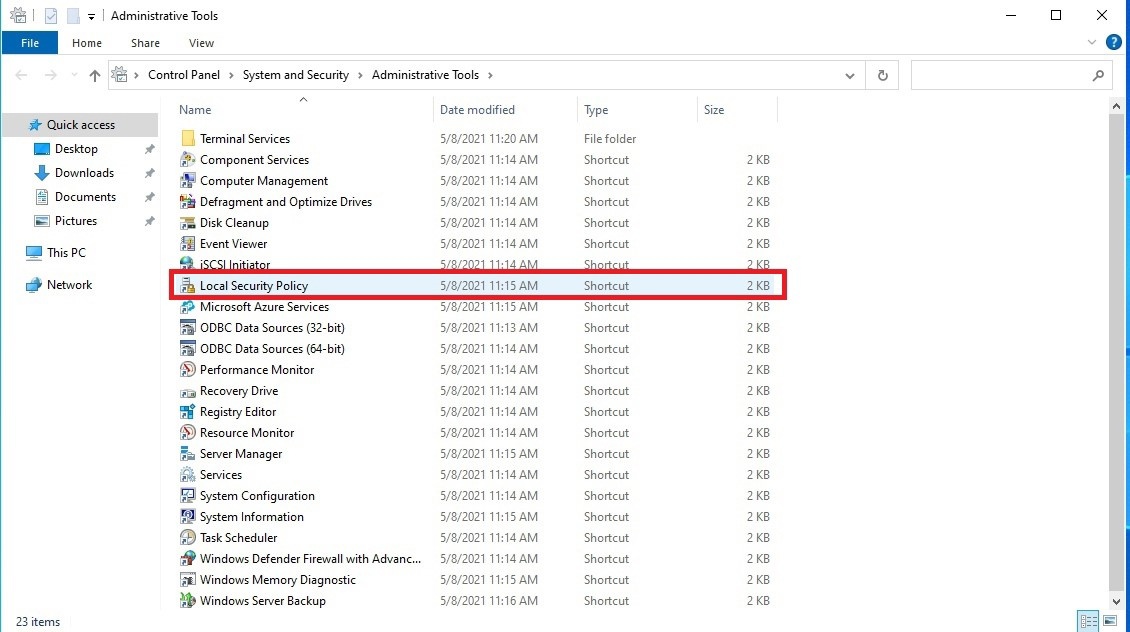Viewport: 1130px width, 632px height.
Task: Open the File menu
Action: (30, 43)
